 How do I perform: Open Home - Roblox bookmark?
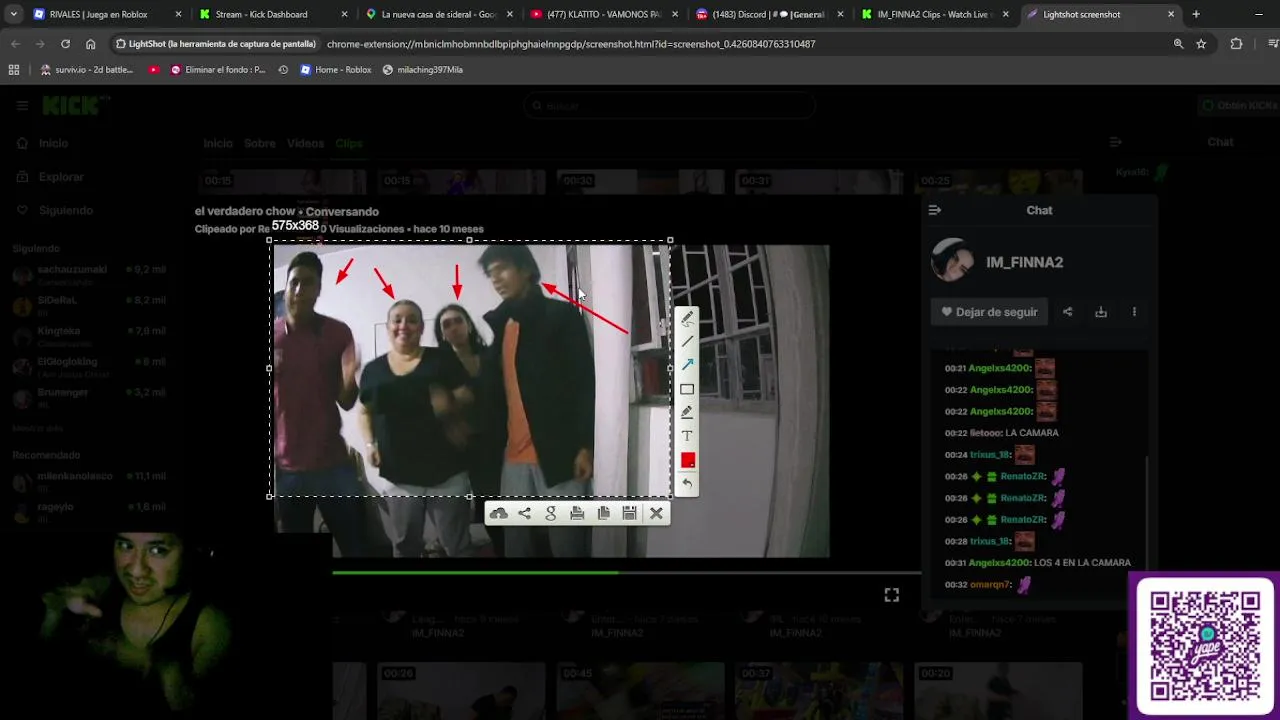[x=336, y=70]
